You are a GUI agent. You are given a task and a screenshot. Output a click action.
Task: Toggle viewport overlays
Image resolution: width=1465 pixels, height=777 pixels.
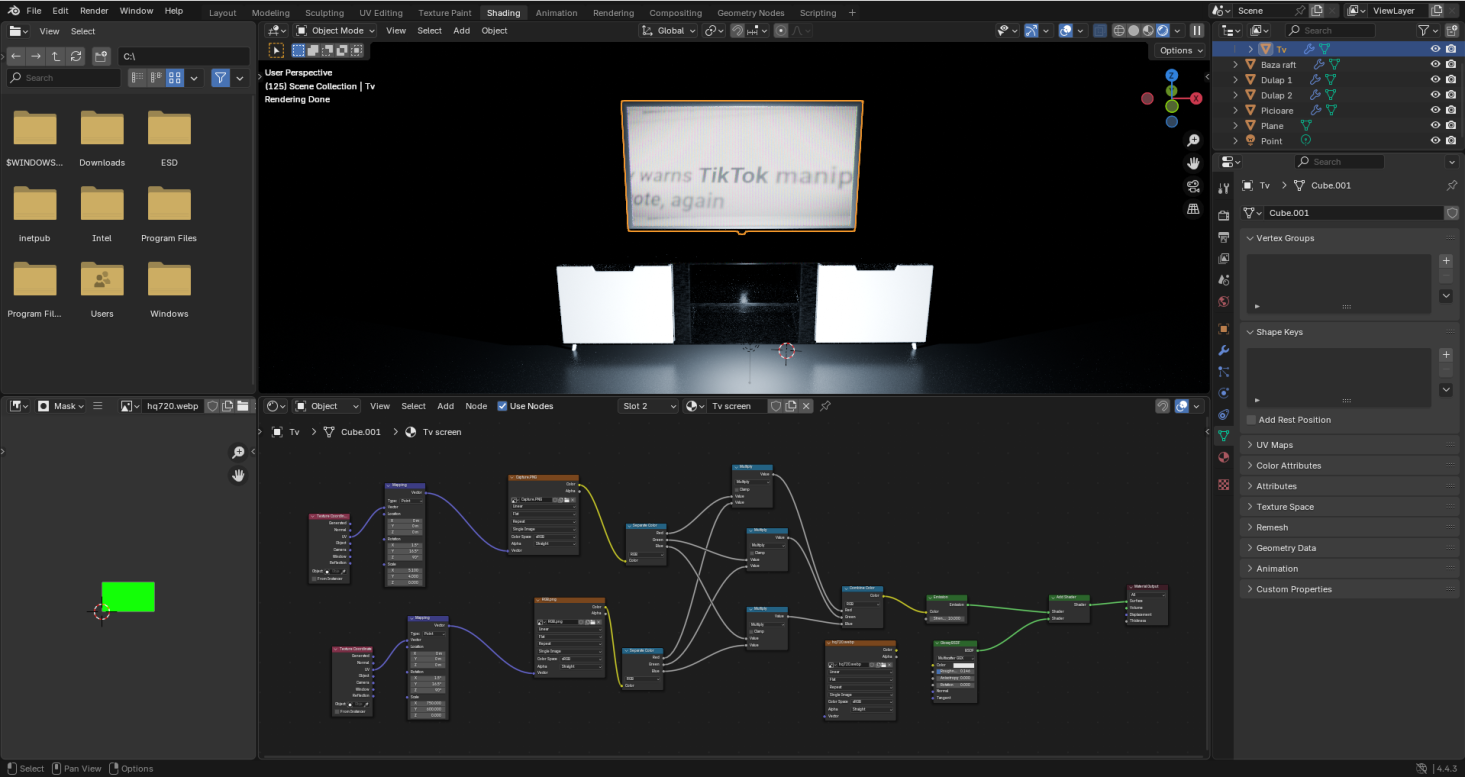pyautogui.click(x=1066, y=30)
